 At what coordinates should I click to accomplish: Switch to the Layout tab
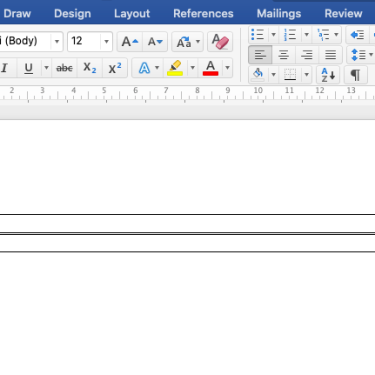(x=132, y=14)
